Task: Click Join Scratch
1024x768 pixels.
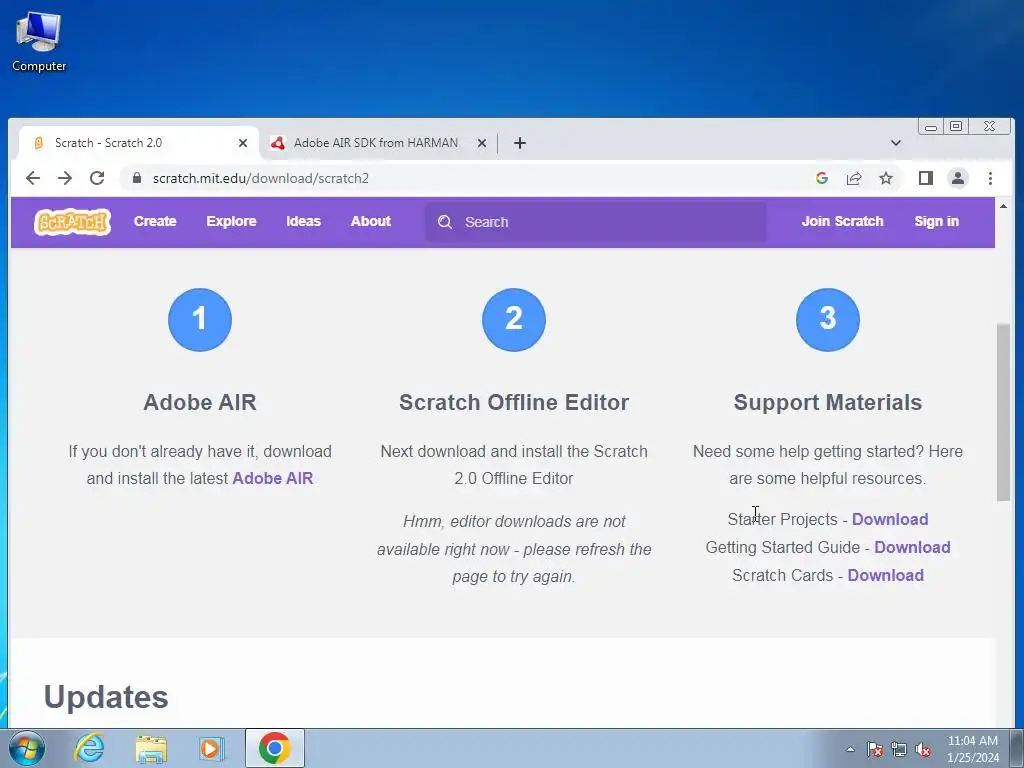Action: click(842, 221)
